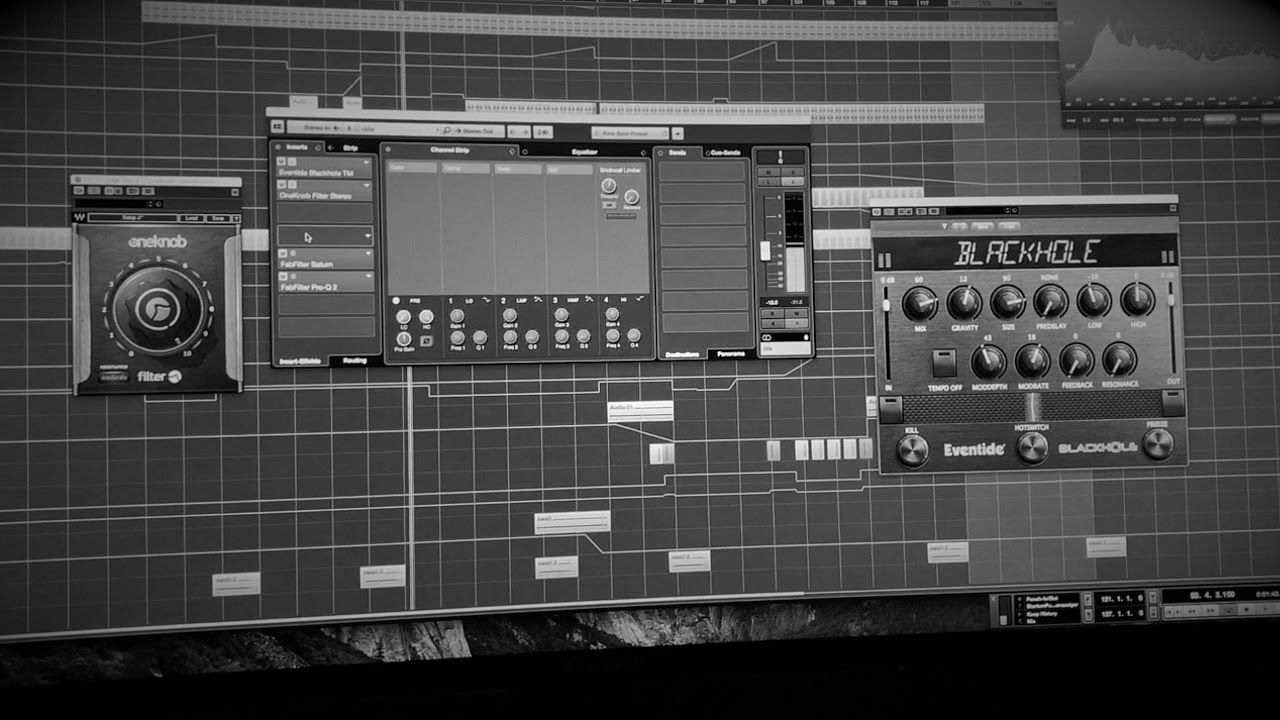Image resolution: width=1280 pixels, height=720 pixels.
Task: Open dropdown arrow right of preset field
Action: tap(677, 134)
